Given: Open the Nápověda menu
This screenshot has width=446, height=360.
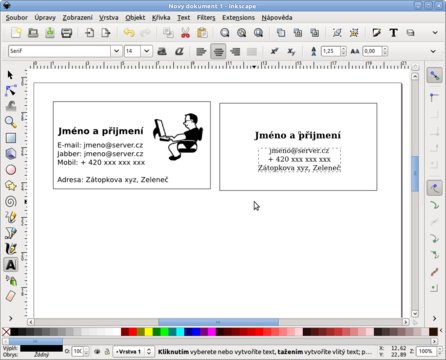Looking at the screenshot, I should point(277,17).
